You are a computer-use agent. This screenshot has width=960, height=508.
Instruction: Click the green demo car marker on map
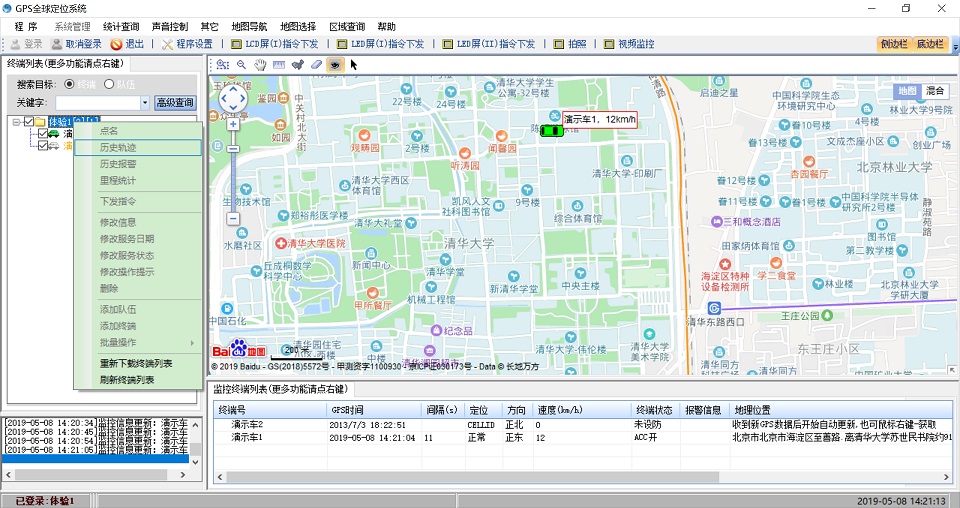pos(550,130)
